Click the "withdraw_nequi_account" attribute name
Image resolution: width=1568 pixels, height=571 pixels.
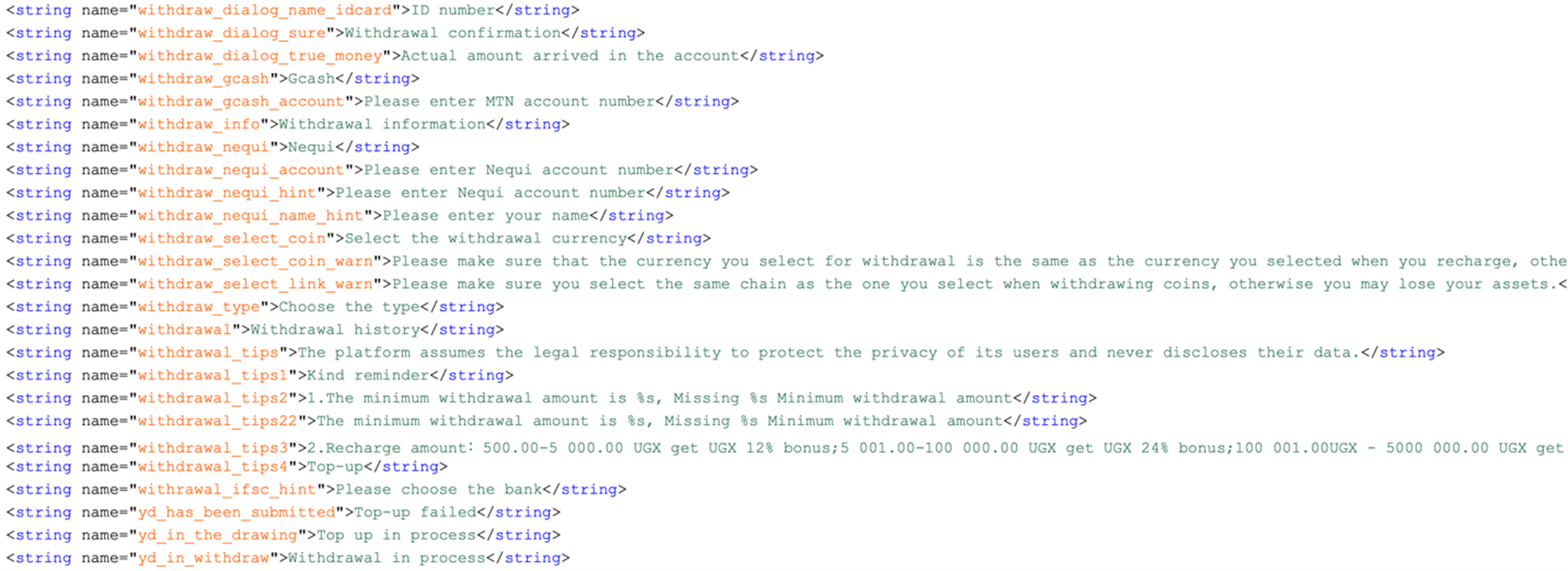pyautogui.click(x=241, y=170)
